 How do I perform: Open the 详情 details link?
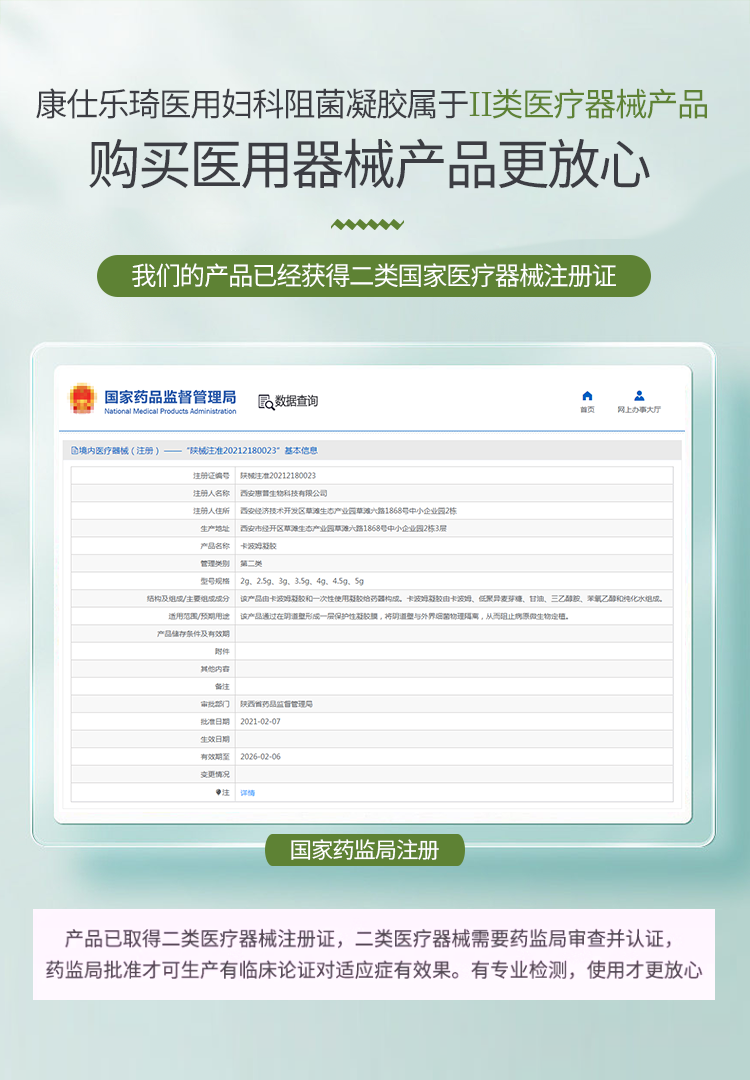(248, 792)
